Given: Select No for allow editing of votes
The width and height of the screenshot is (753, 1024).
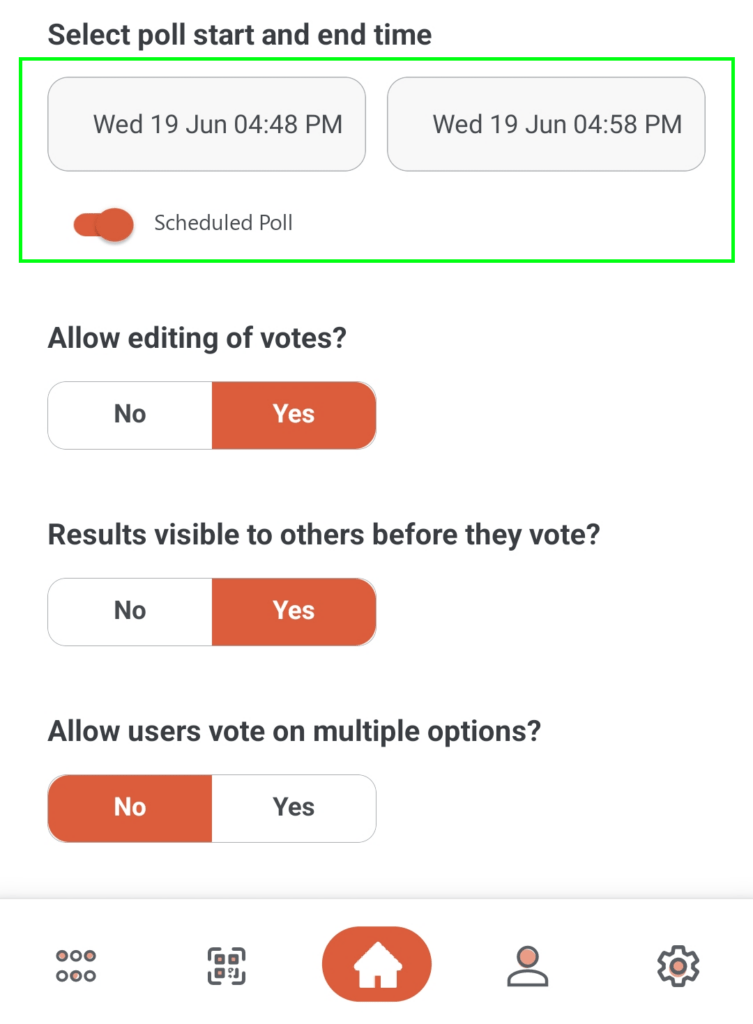Looking at the screenshot, I should 130,414.
